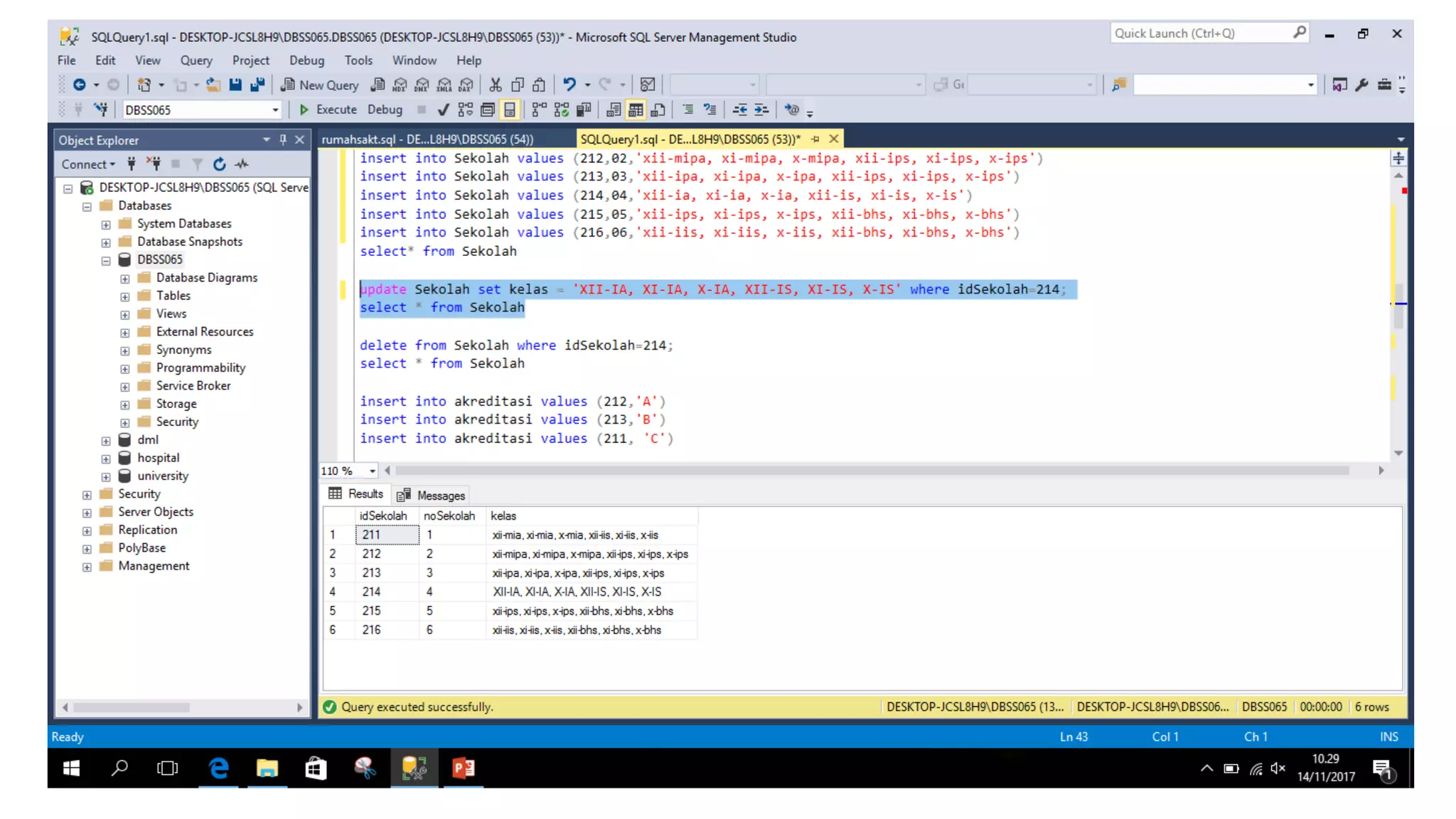Open the Messages results tab

tap(432, 496)
